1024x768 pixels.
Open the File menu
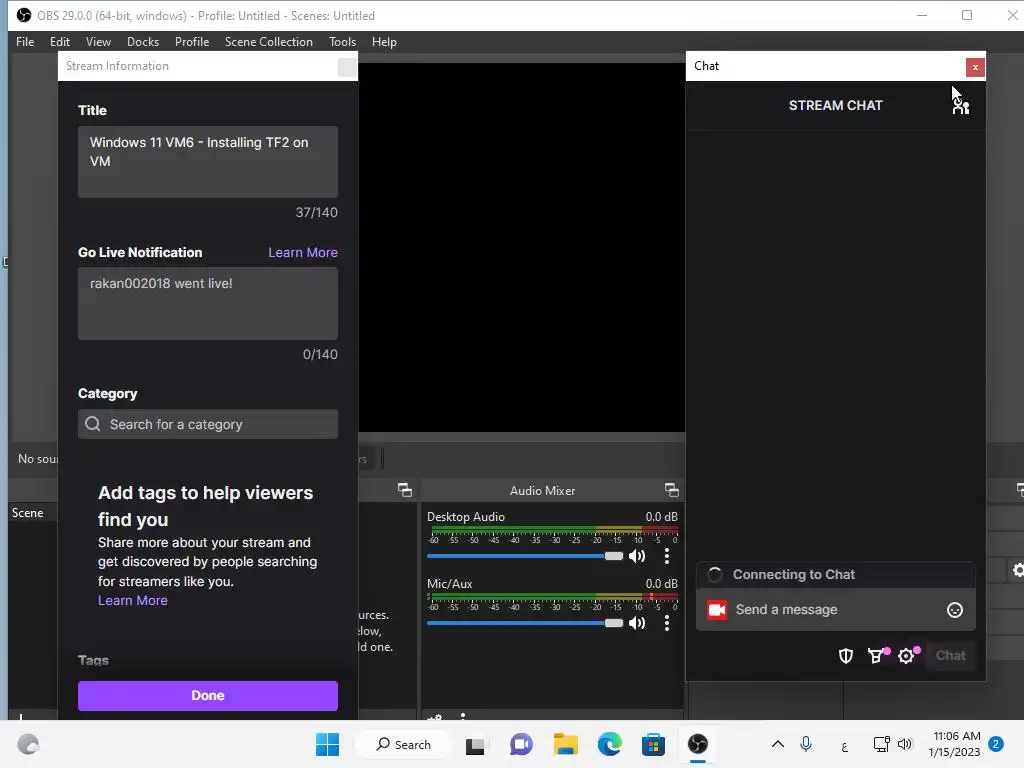coord(25,42)
